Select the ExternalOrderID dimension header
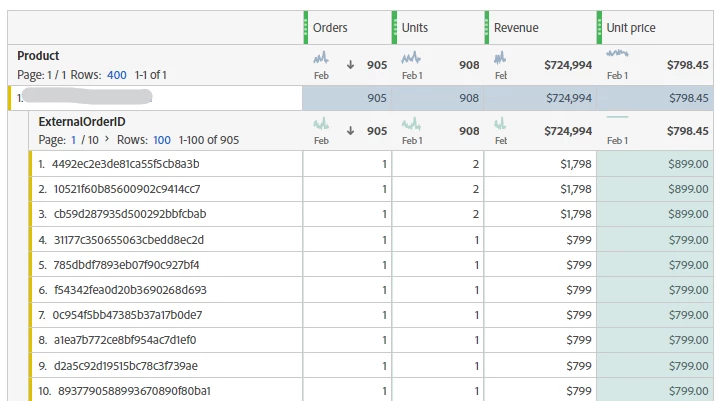 82,121
